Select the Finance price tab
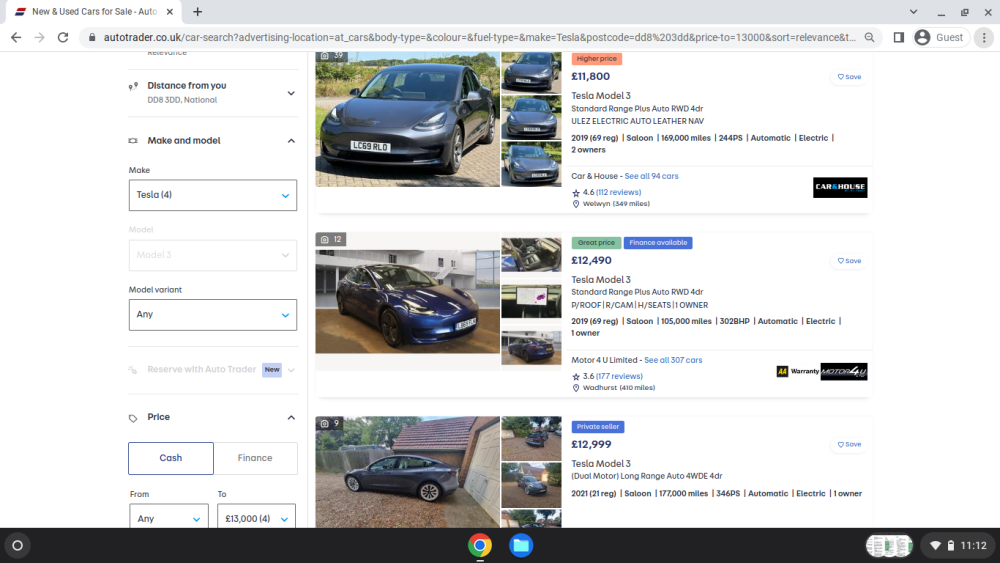Viewport: 1000px width, 563px height. pos(255,458)
